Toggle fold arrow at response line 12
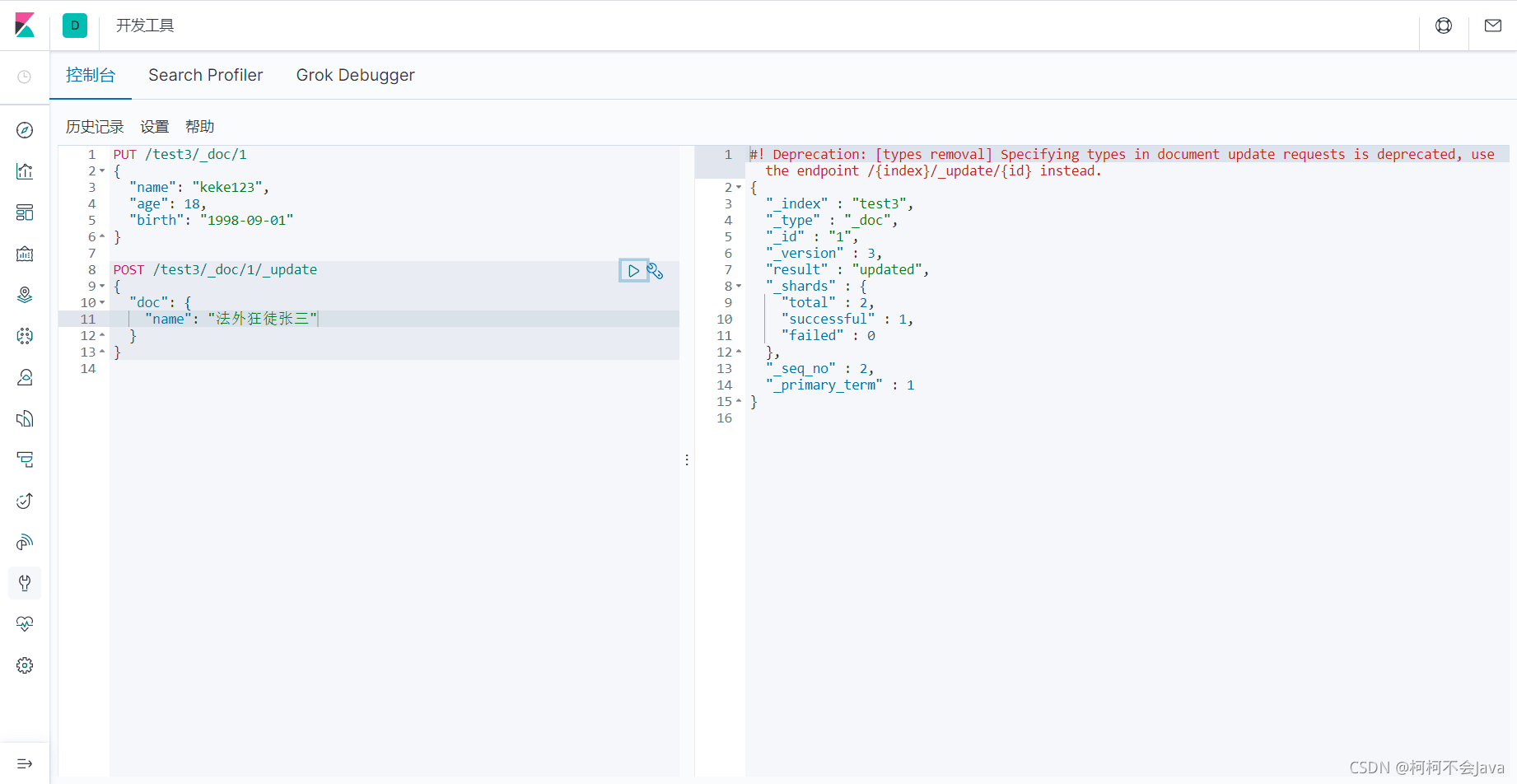This screenshot has height=784, width=1517. coord(739,352)
